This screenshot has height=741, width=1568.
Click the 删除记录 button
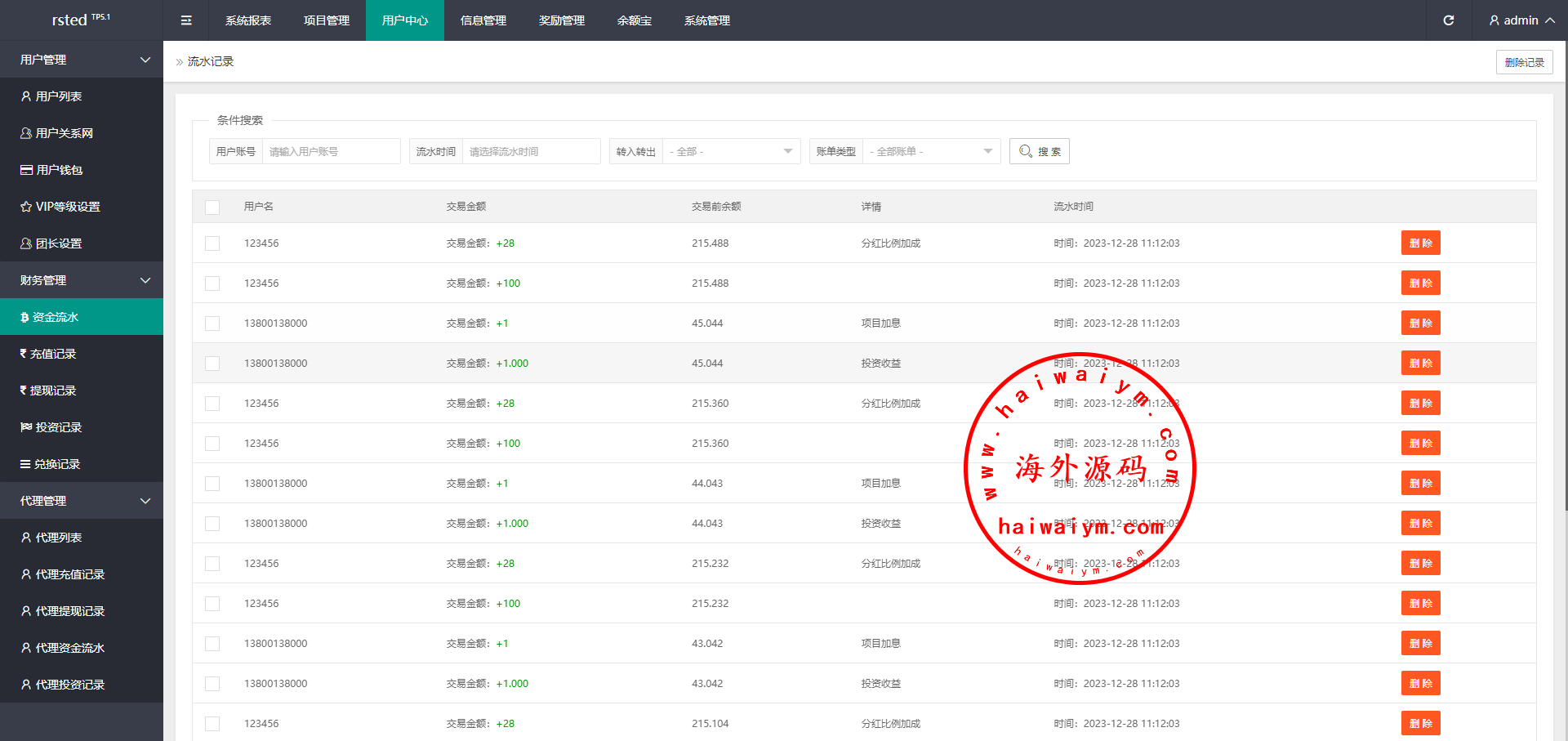(1524, 62)
